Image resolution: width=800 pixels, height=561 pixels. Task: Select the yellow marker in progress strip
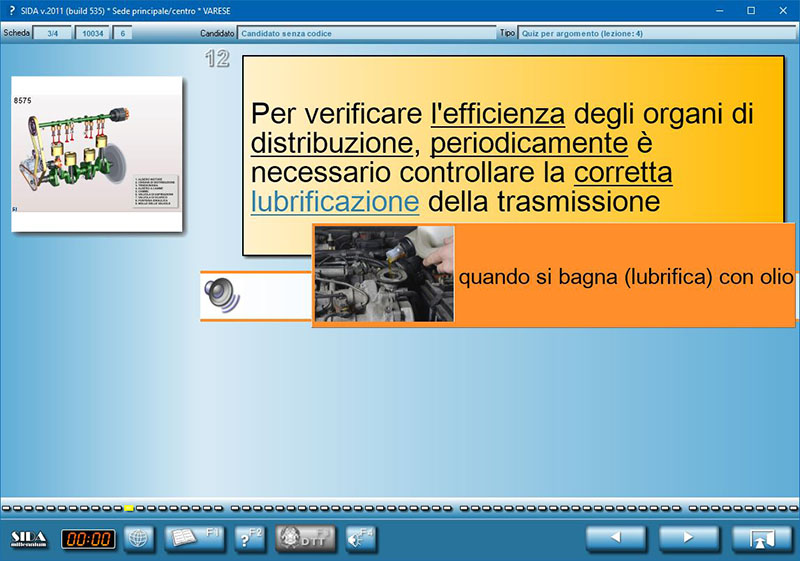[128, 508]
